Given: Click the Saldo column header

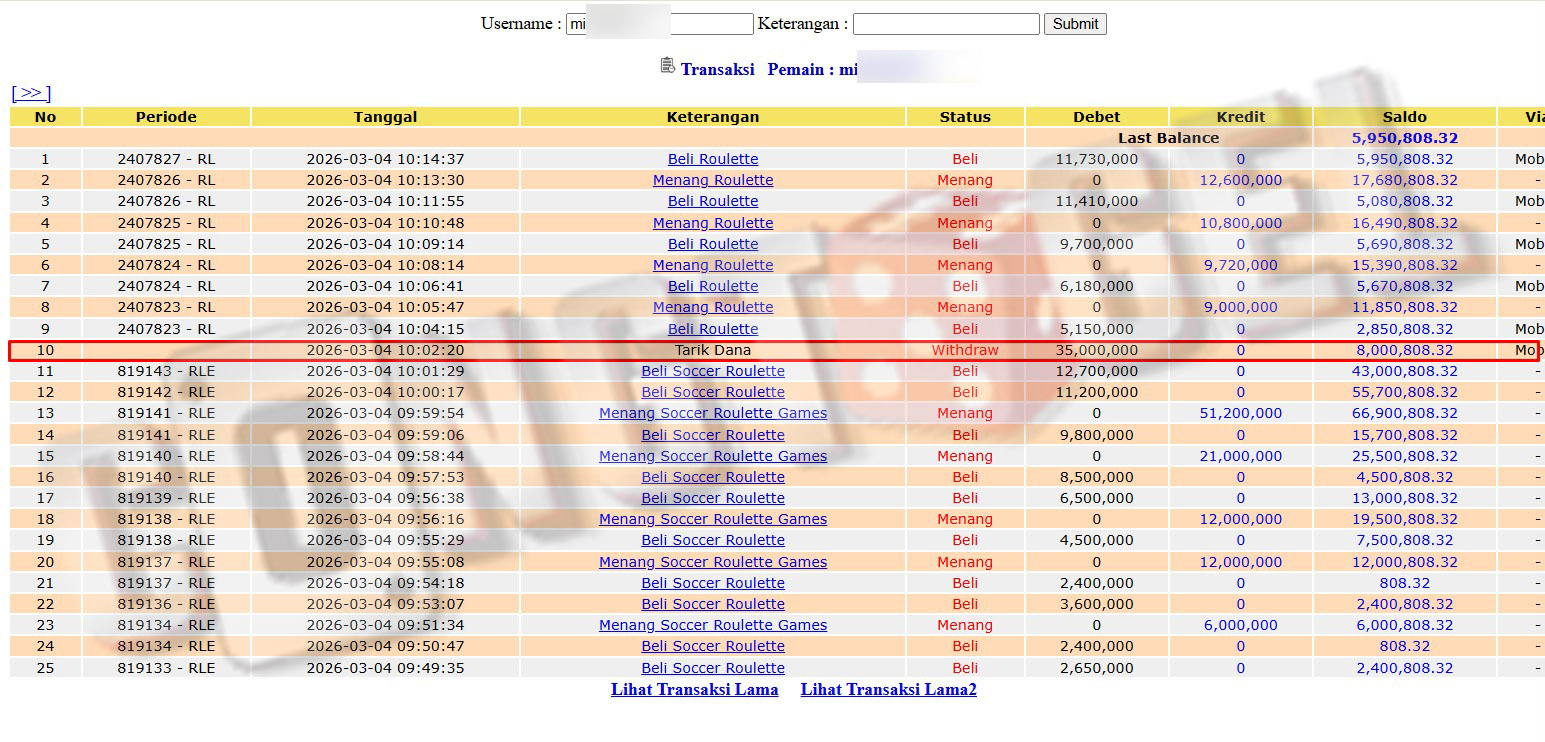Looking at the screenshot, I should point(1404,117).
